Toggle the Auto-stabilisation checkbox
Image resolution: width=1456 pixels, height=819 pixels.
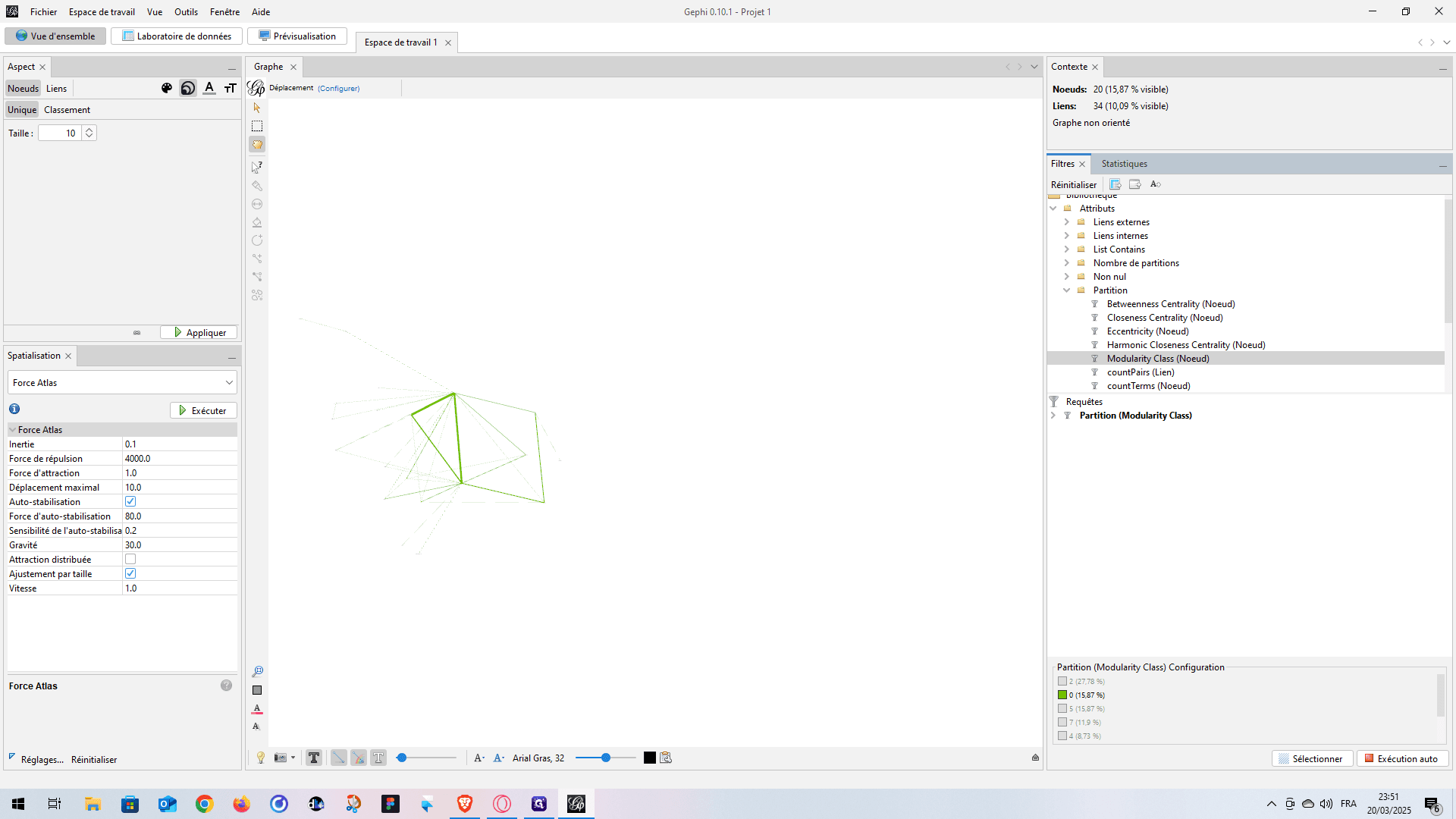130,501
